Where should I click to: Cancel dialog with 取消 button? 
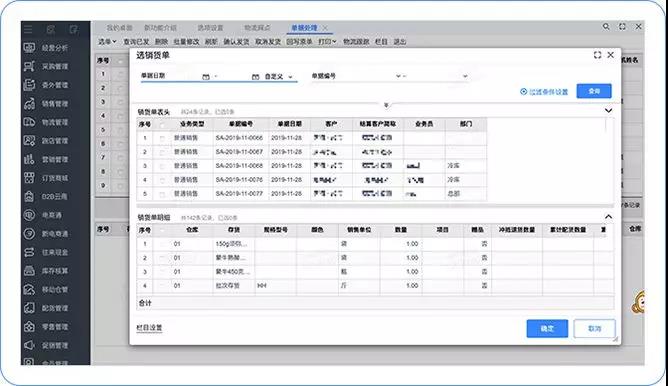point(594,328)
